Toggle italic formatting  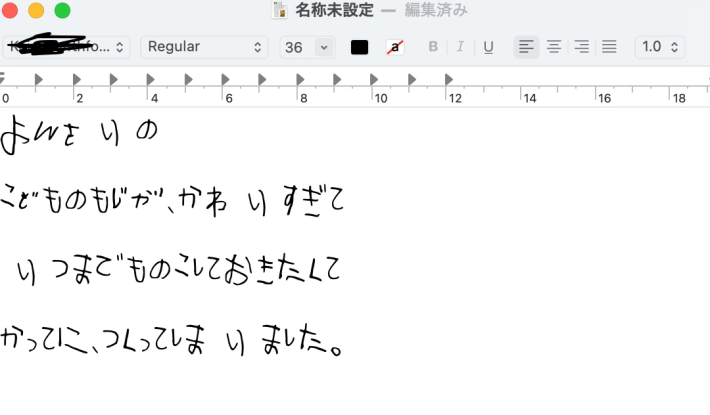(x=461, y=47)
